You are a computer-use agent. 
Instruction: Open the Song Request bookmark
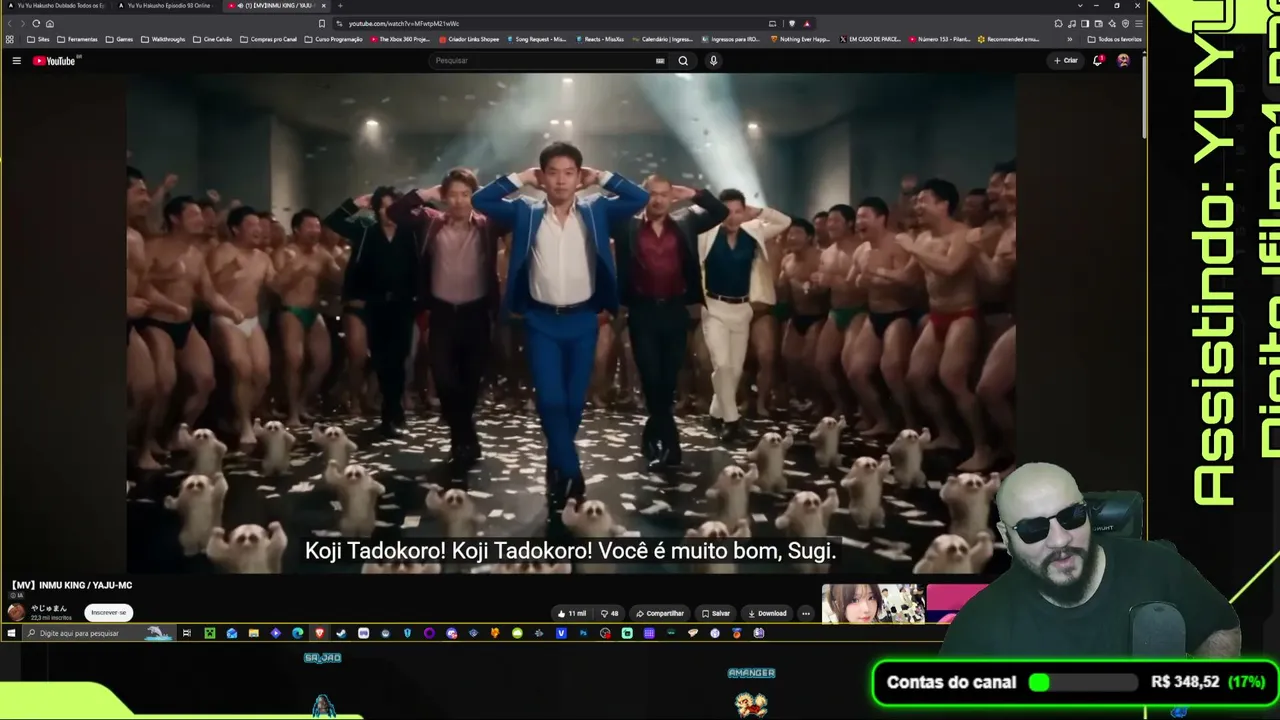537,39
